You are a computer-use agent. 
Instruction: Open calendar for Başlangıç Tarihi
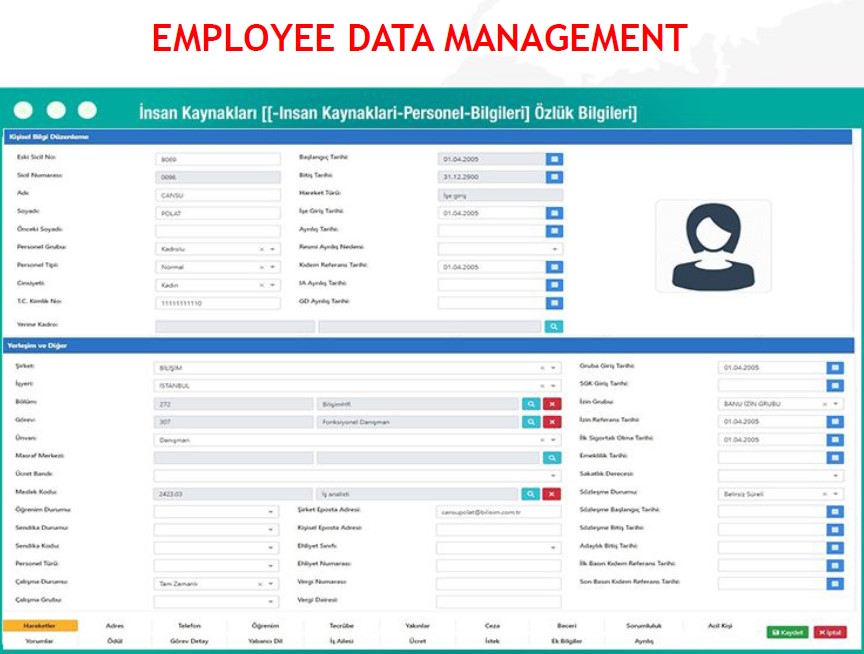point(554,159)
